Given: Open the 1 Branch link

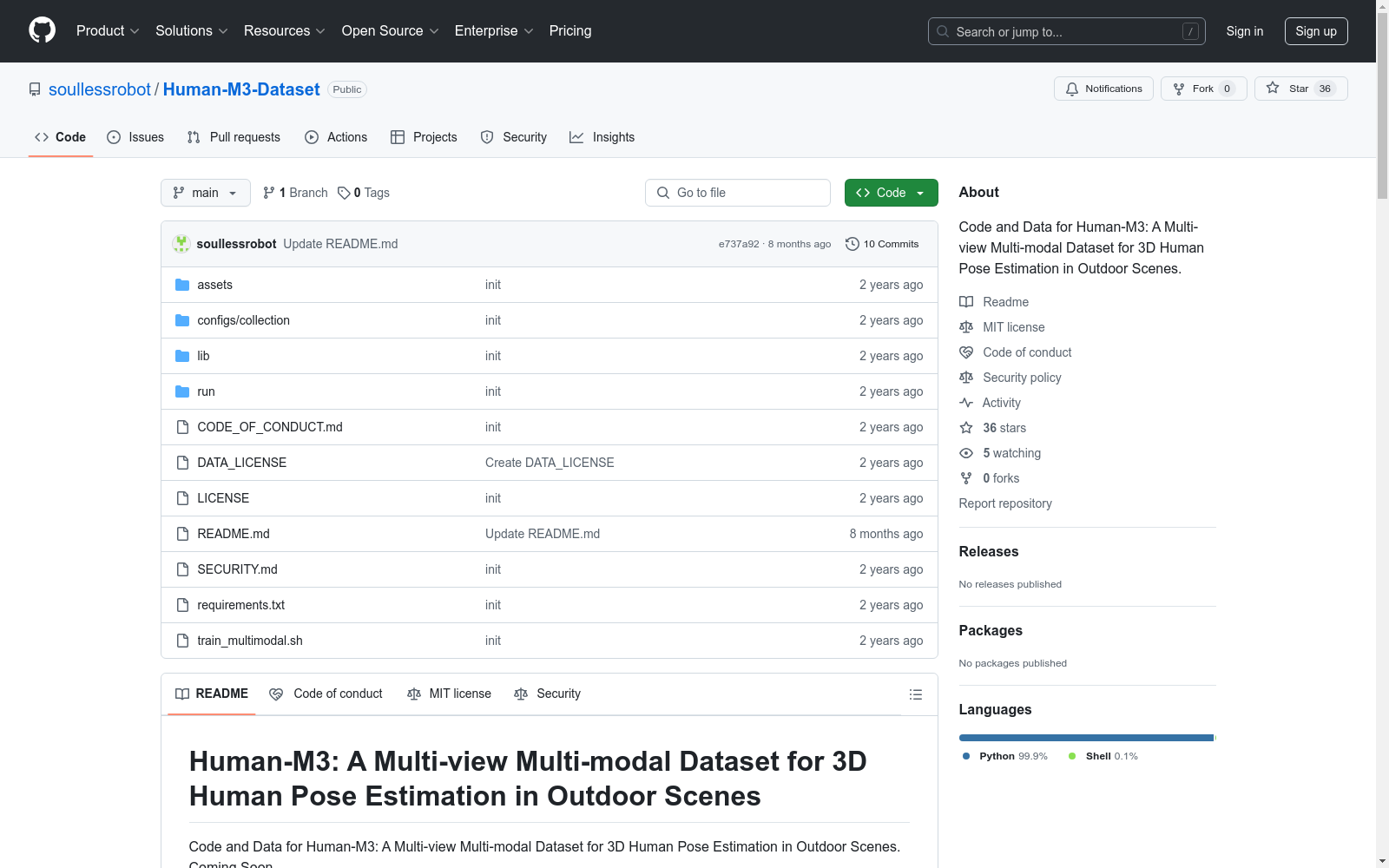Looking at the screenshot, I should (295, 193).
